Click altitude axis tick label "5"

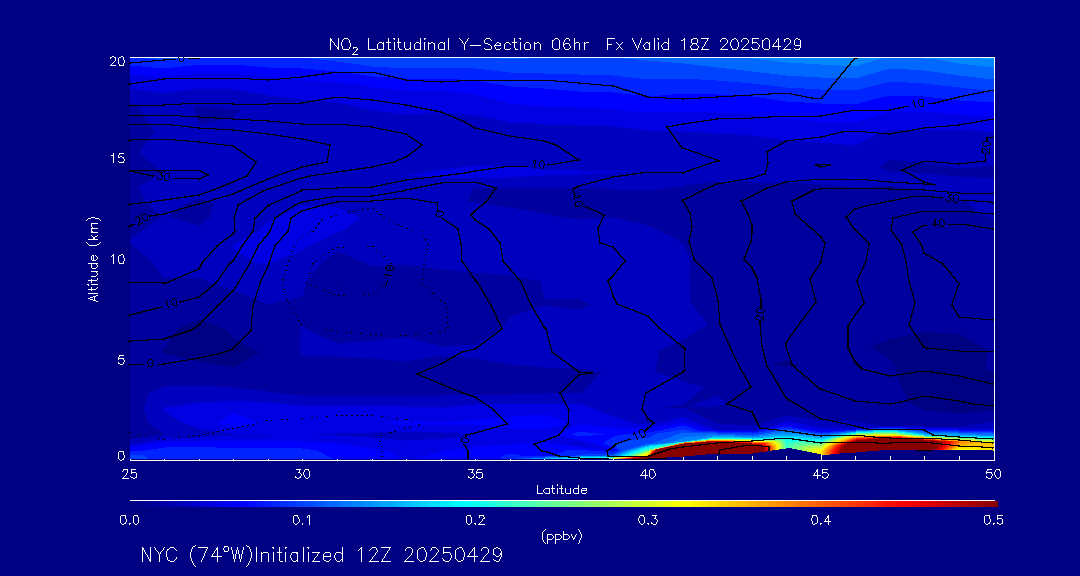point(121,360)
